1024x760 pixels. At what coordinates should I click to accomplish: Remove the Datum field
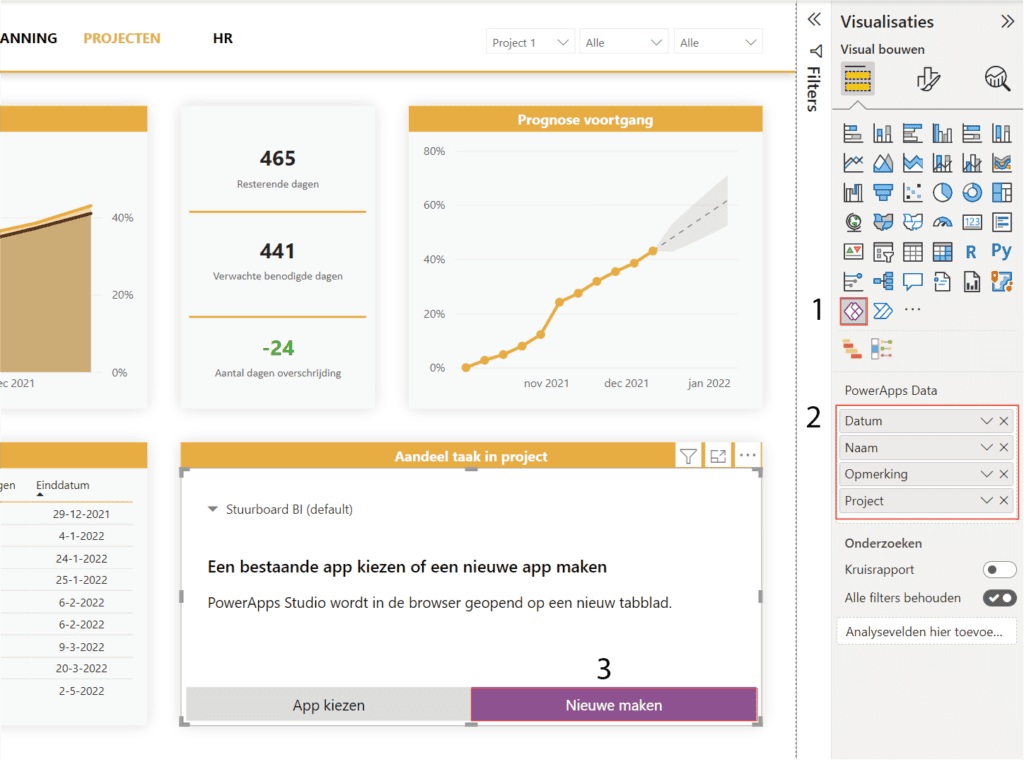click(1004, 421)
